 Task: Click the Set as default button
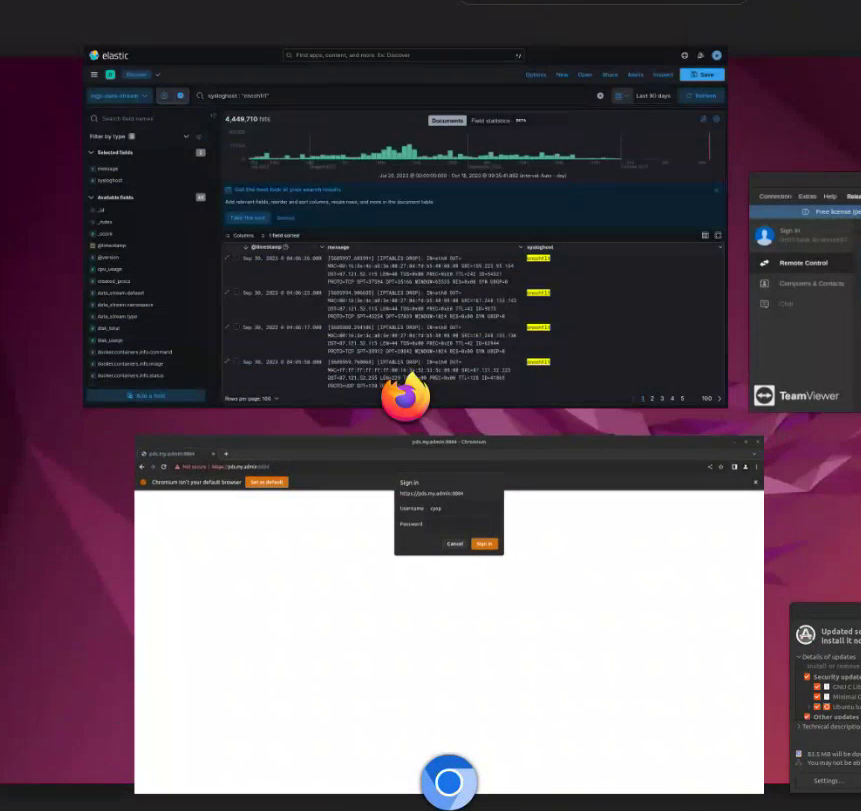tap(267, 482)
